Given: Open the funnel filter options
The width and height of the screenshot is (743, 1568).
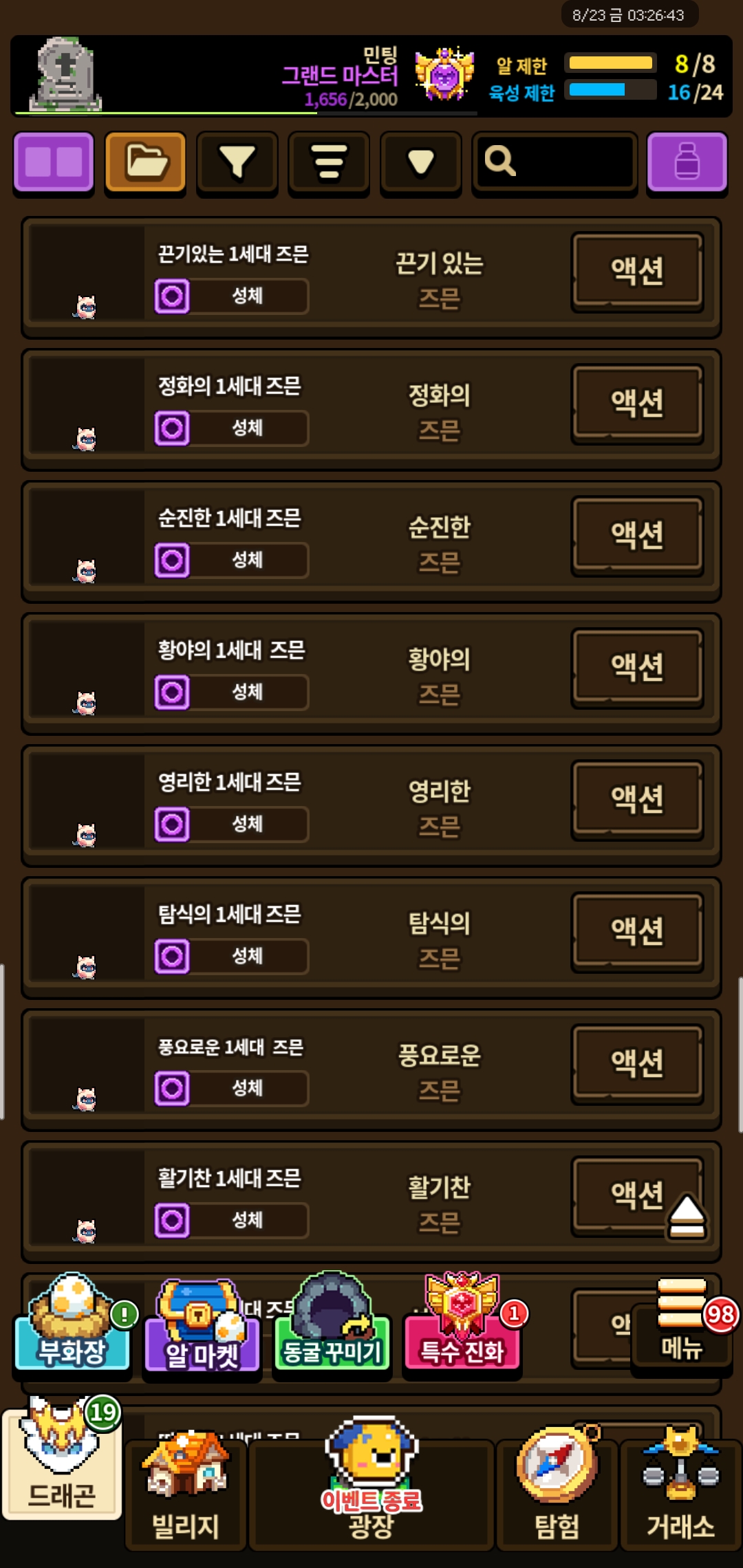Looking at the screenshot, I should click(237, 163).
